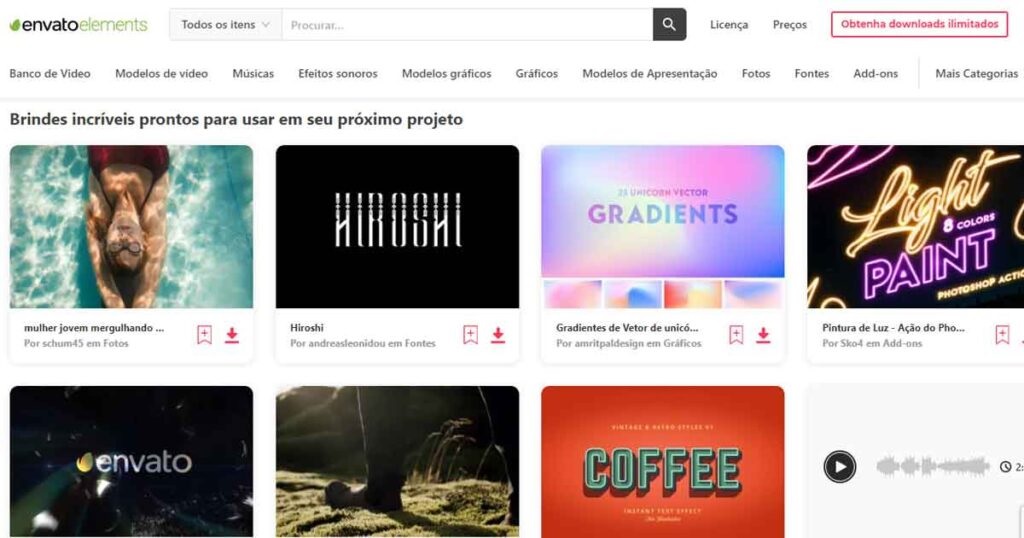The width and height of the screenshot is (1024, 538).
Task: Click the search magnifier icon button
Action: click(x=669, y=24)
